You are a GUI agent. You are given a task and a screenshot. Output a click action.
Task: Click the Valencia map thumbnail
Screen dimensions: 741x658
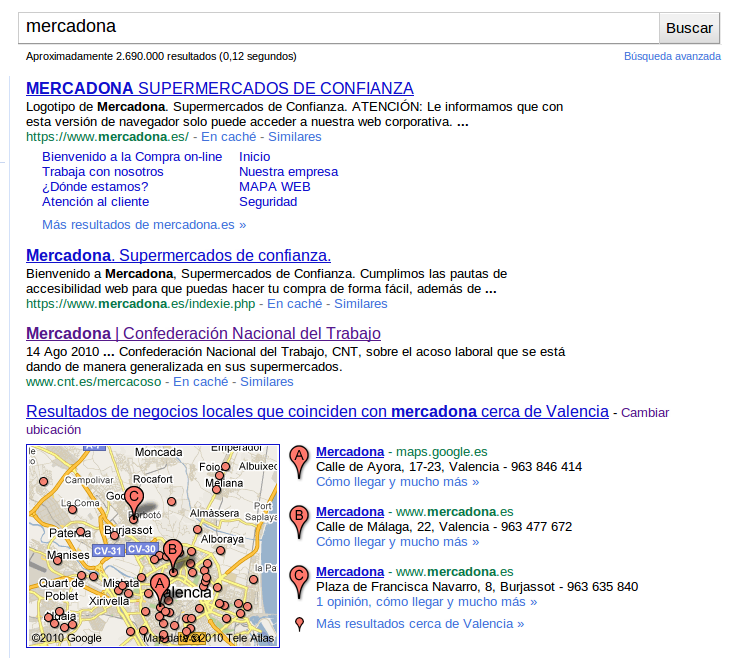pyautogui.click(x=152, y=545)
